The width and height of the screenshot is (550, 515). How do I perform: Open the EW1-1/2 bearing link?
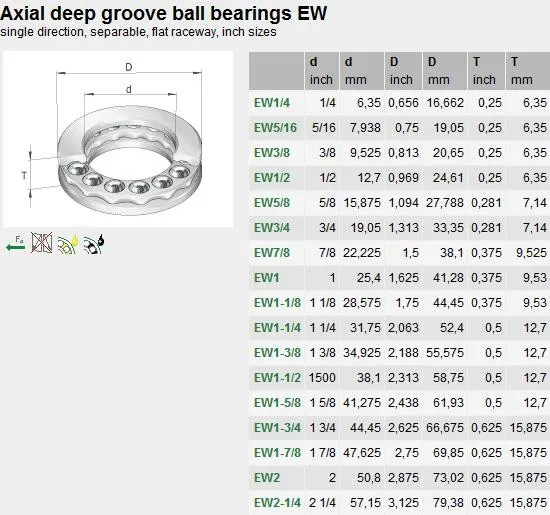pyautogui.click(x=277, y=378)
